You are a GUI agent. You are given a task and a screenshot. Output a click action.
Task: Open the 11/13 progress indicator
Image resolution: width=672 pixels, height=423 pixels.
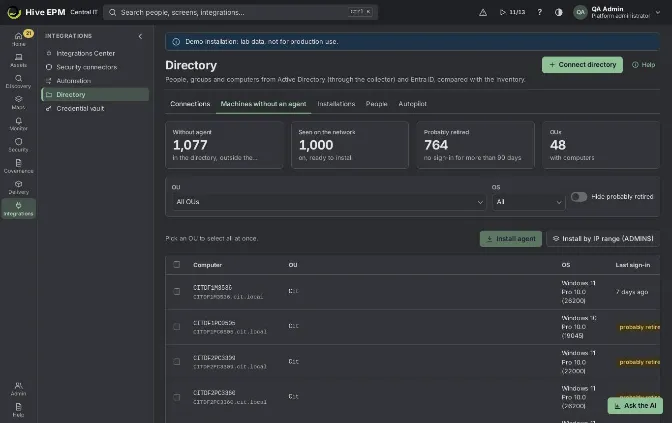click(x=513, y=12)
